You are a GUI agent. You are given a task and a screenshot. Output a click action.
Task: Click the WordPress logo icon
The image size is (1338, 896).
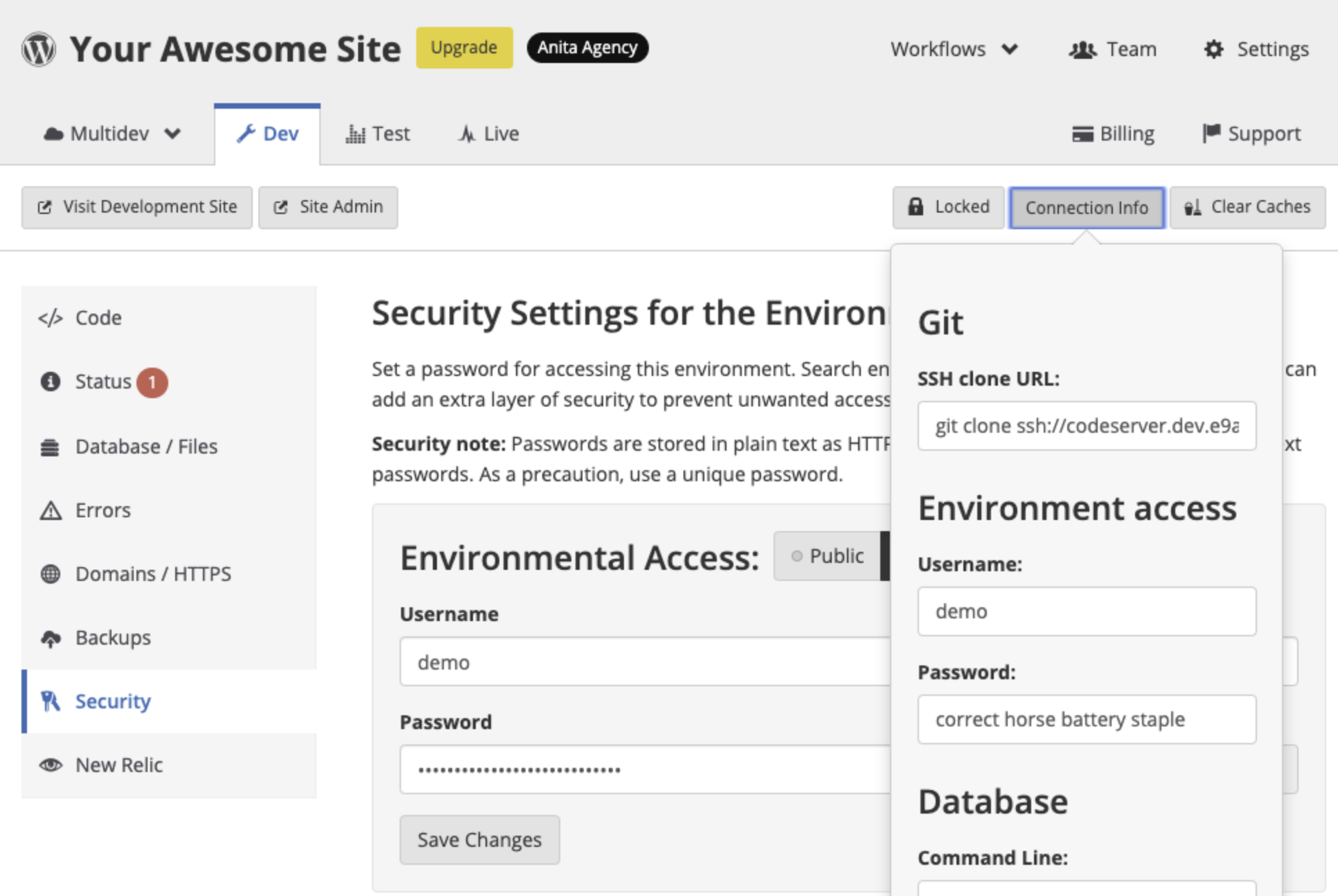pyautogui.click(x=39, y=49)
